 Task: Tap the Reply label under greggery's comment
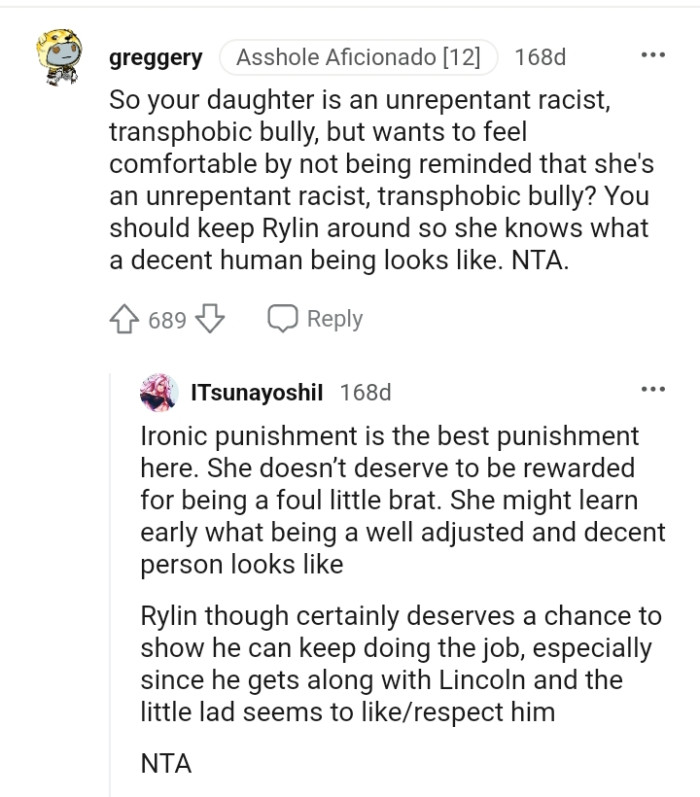pyautogui.click(x=334, y=319)
